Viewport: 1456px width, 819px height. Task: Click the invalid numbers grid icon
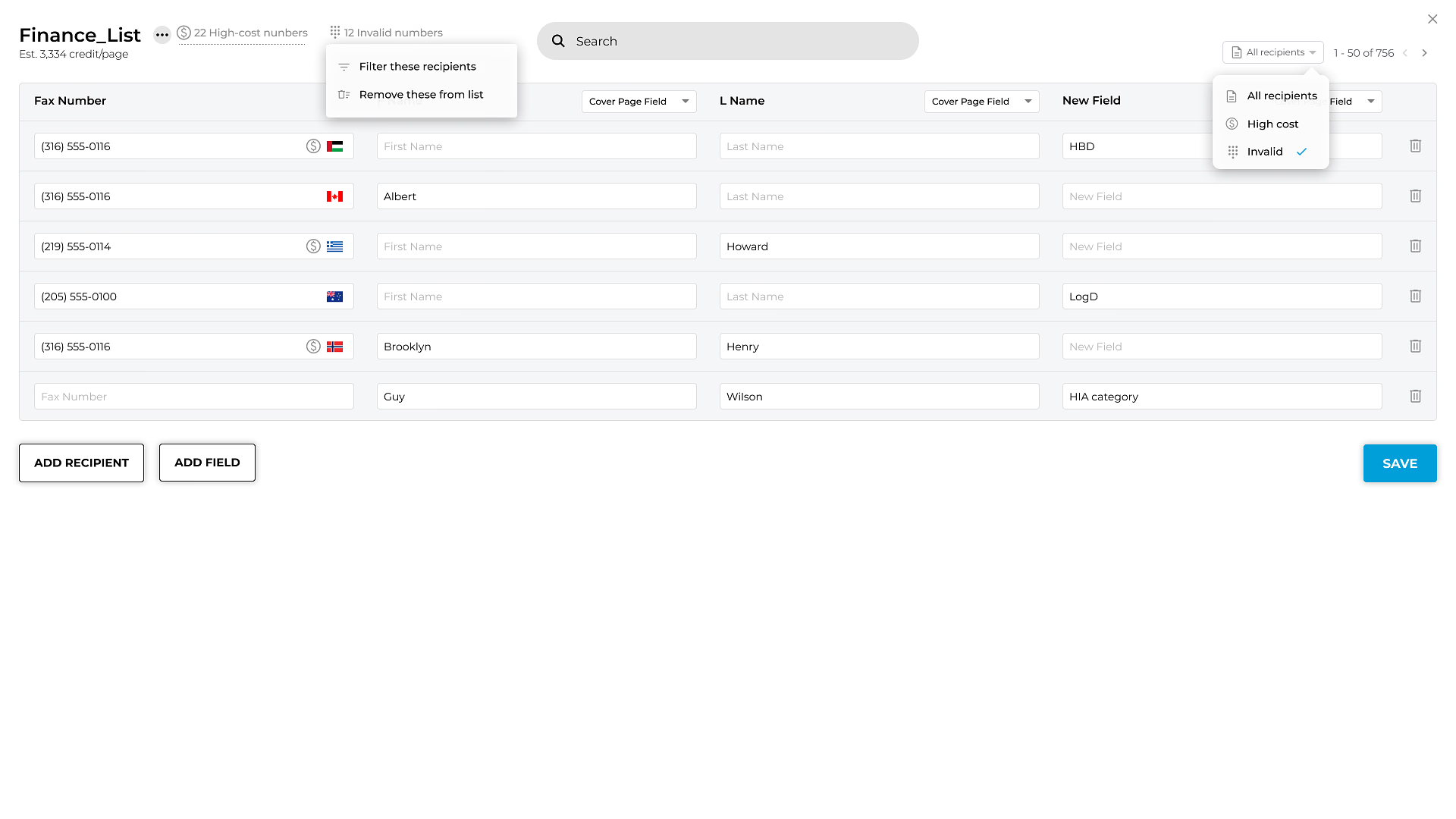(x=335, y=32)
